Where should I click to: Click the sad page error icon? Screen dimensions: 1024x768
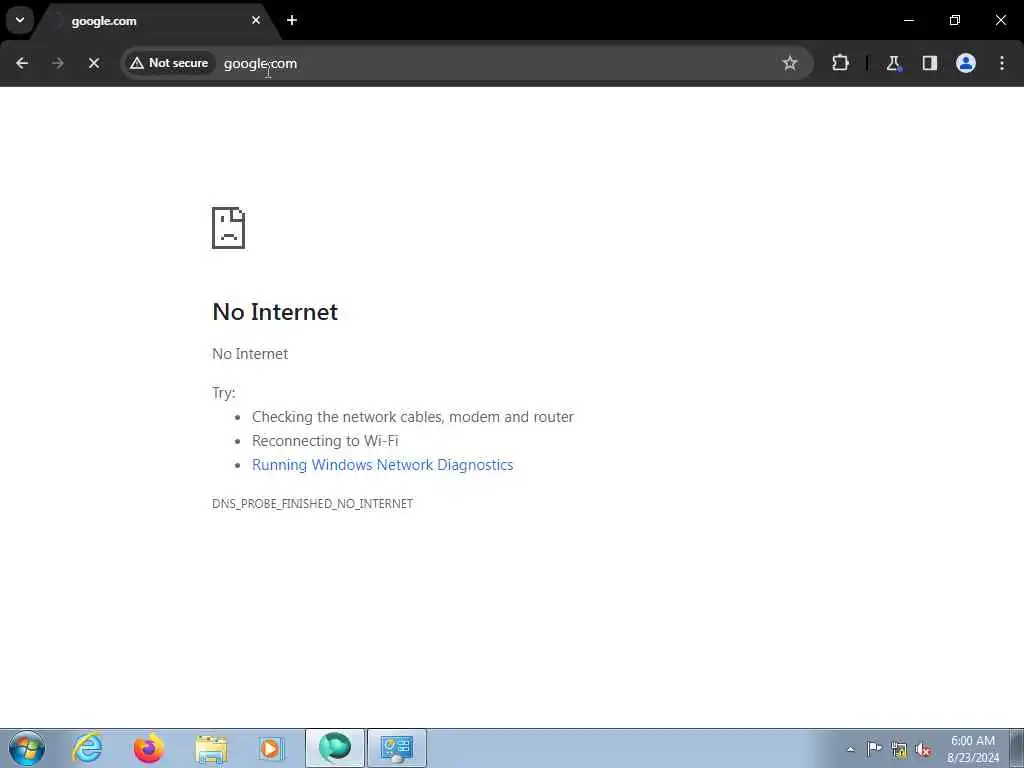[229, 228]
